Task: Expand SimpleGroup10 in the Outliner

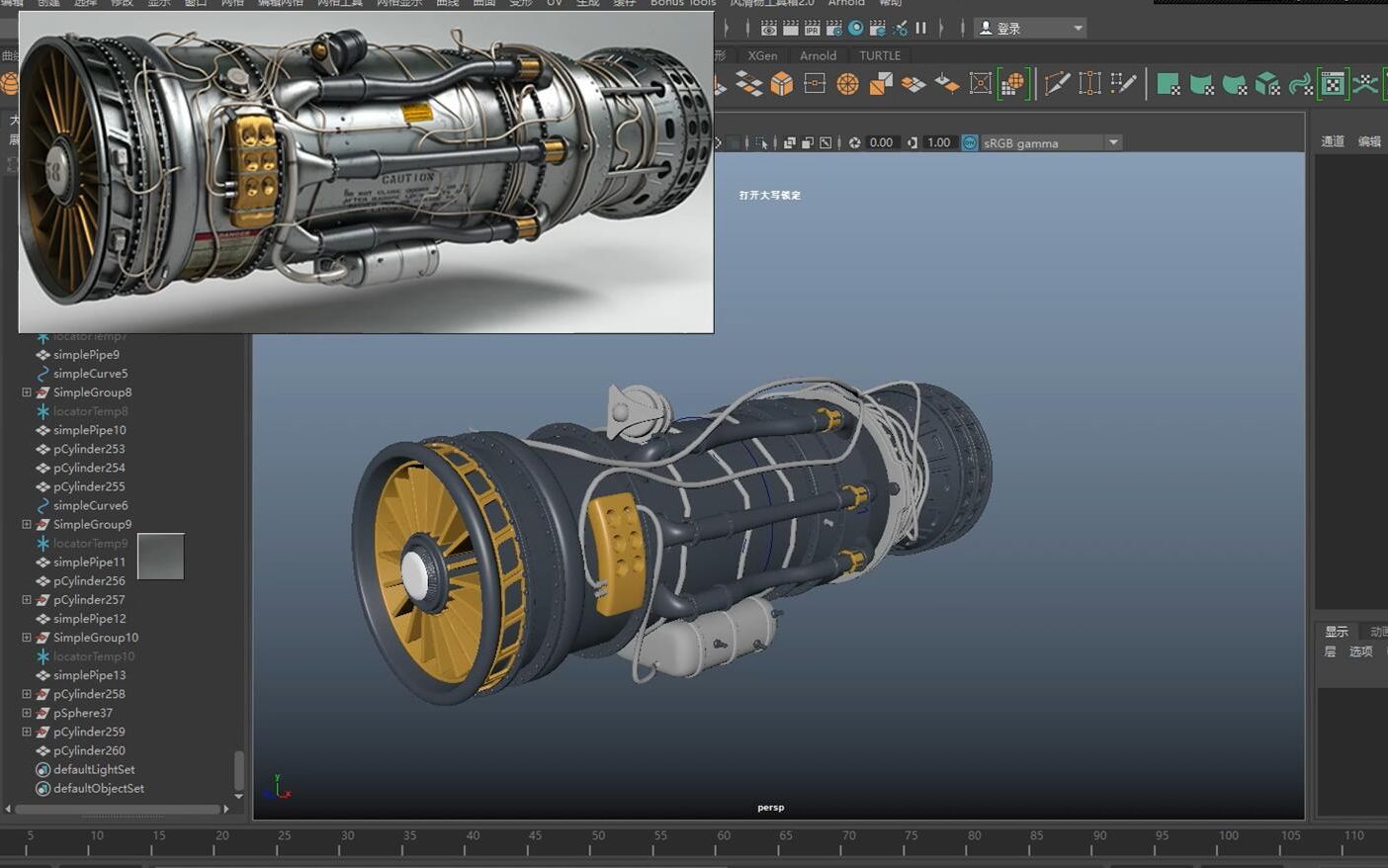Action: [26, 637]
